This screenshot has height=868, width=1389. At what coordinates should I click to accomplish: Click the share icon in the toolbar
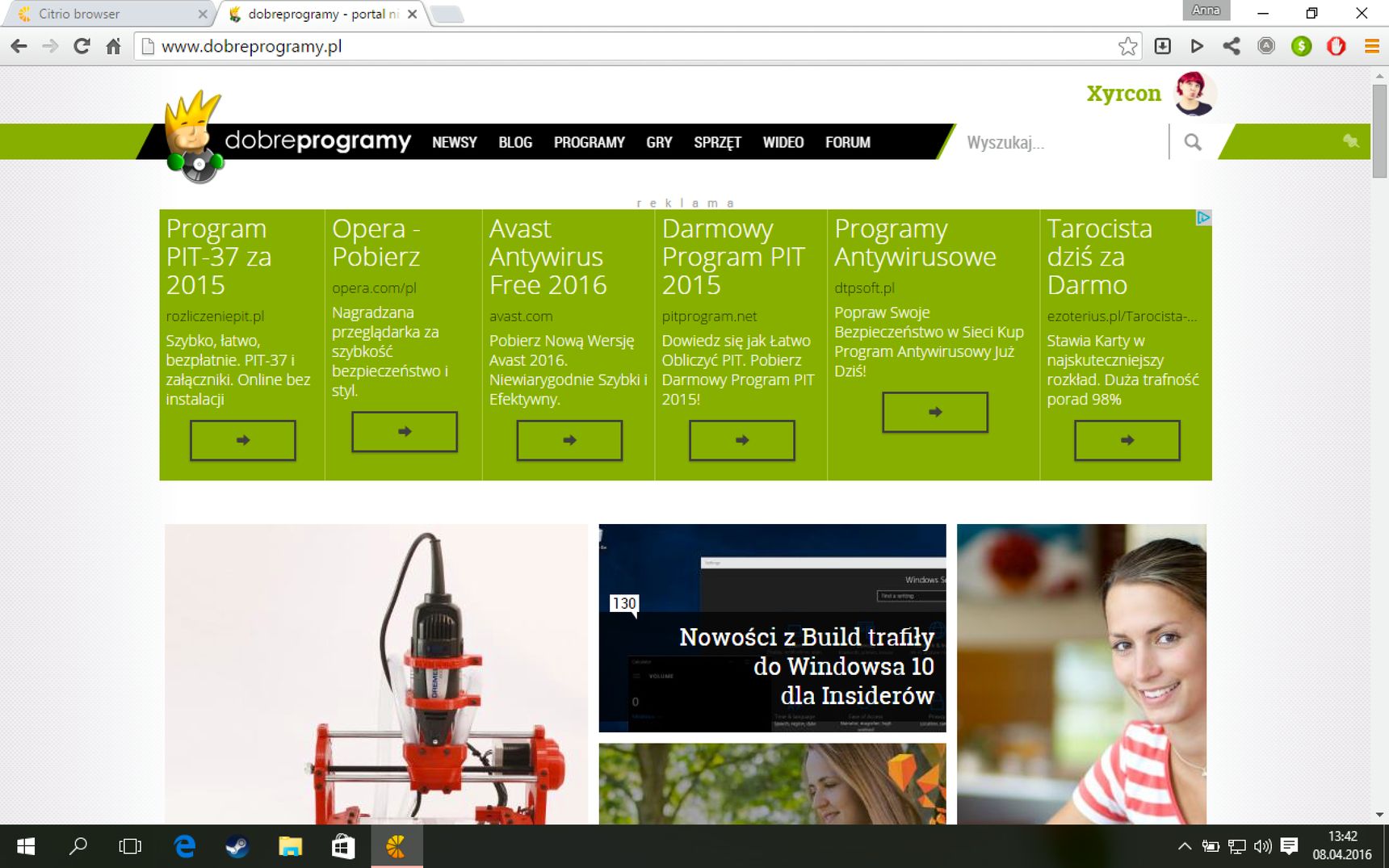coord(1232,46)
